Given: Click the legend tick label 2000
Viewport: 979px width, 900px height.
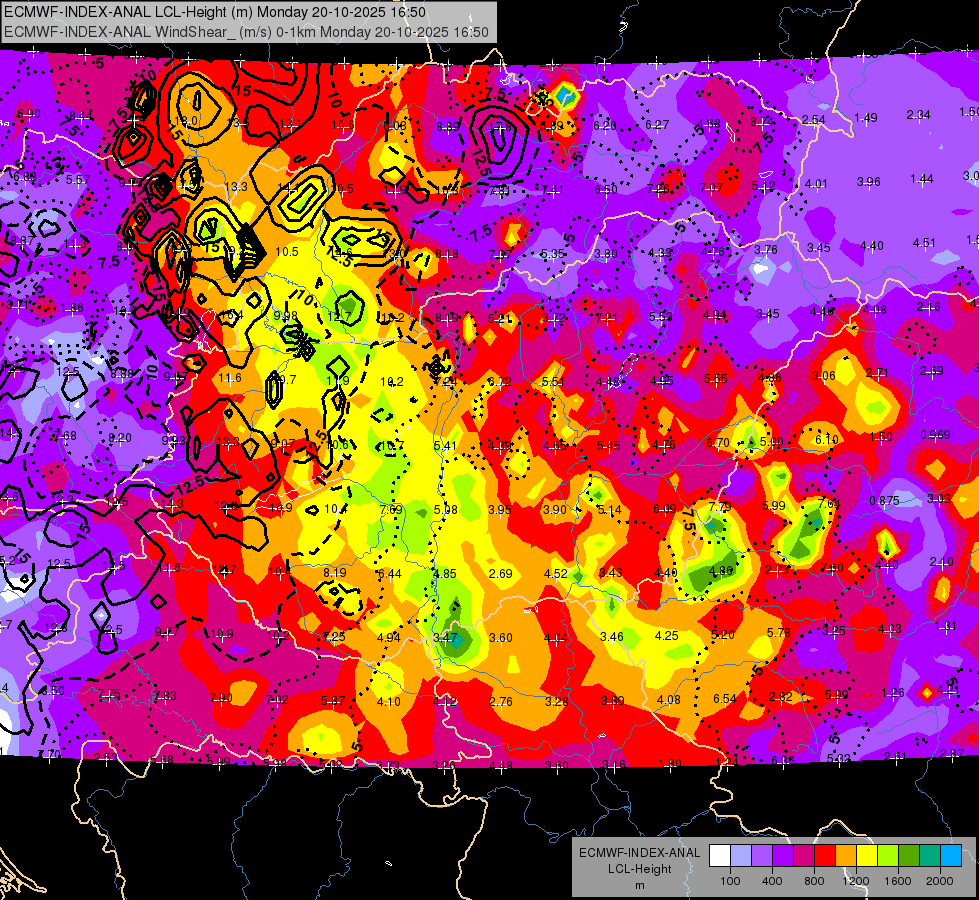Looking at the screenshot, I should [939, 881].
